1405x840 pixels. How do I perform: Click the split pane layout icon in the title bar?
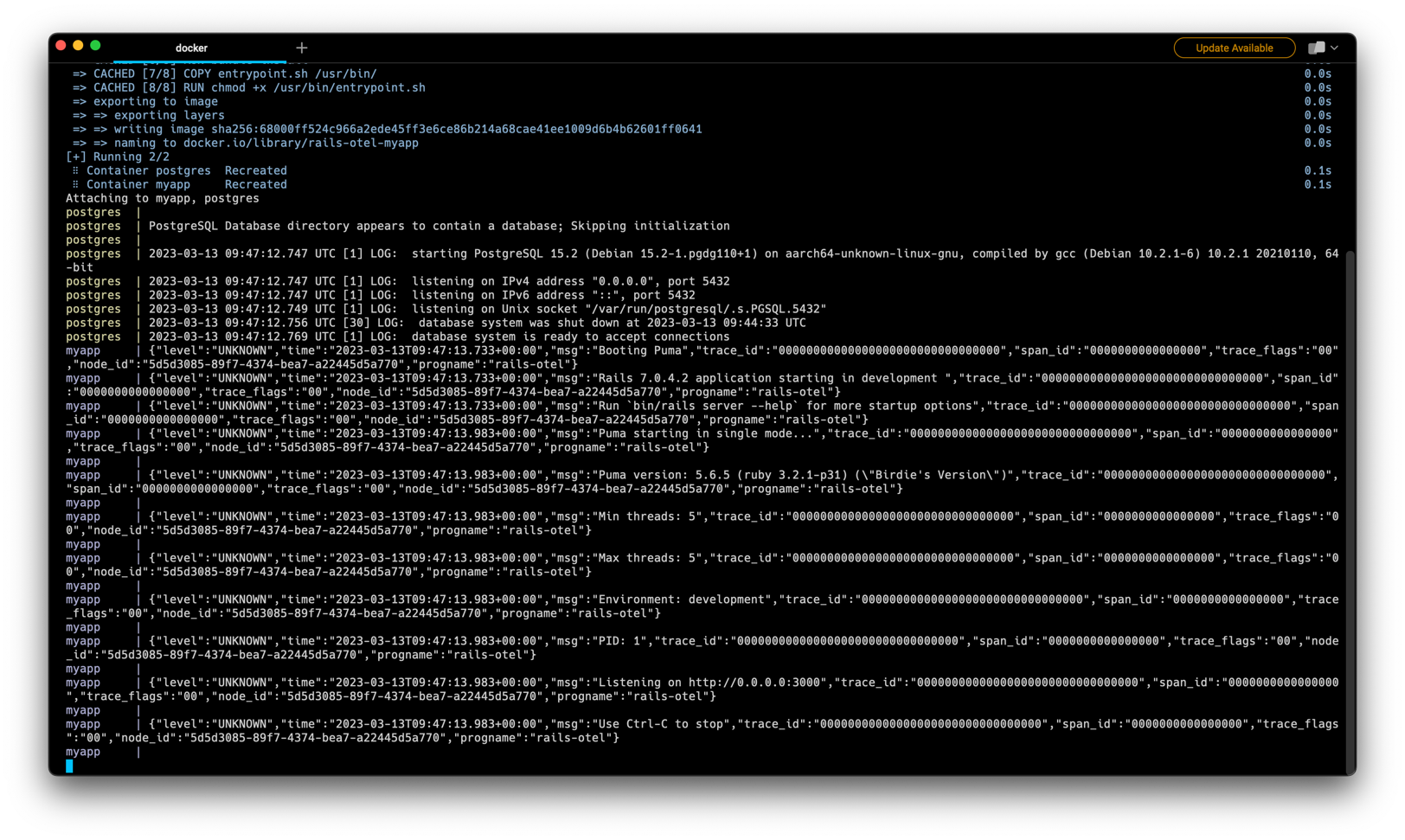click(x=1318, y=48)
